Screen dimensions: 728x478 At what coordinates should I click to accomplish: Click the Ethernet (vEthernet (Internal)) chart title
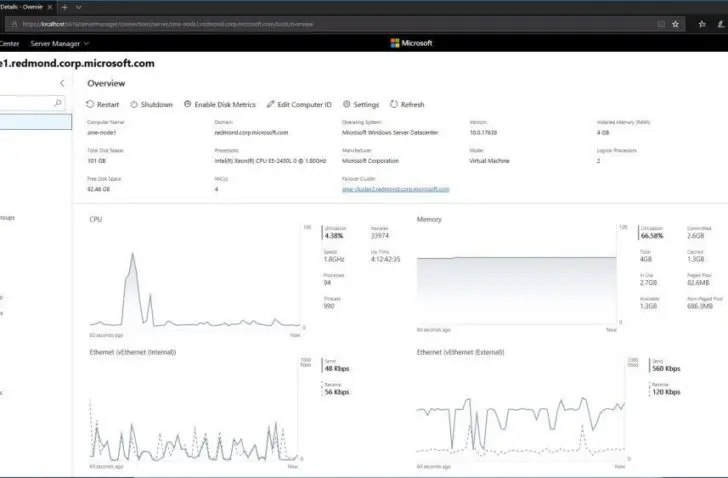tap(133, 352)
